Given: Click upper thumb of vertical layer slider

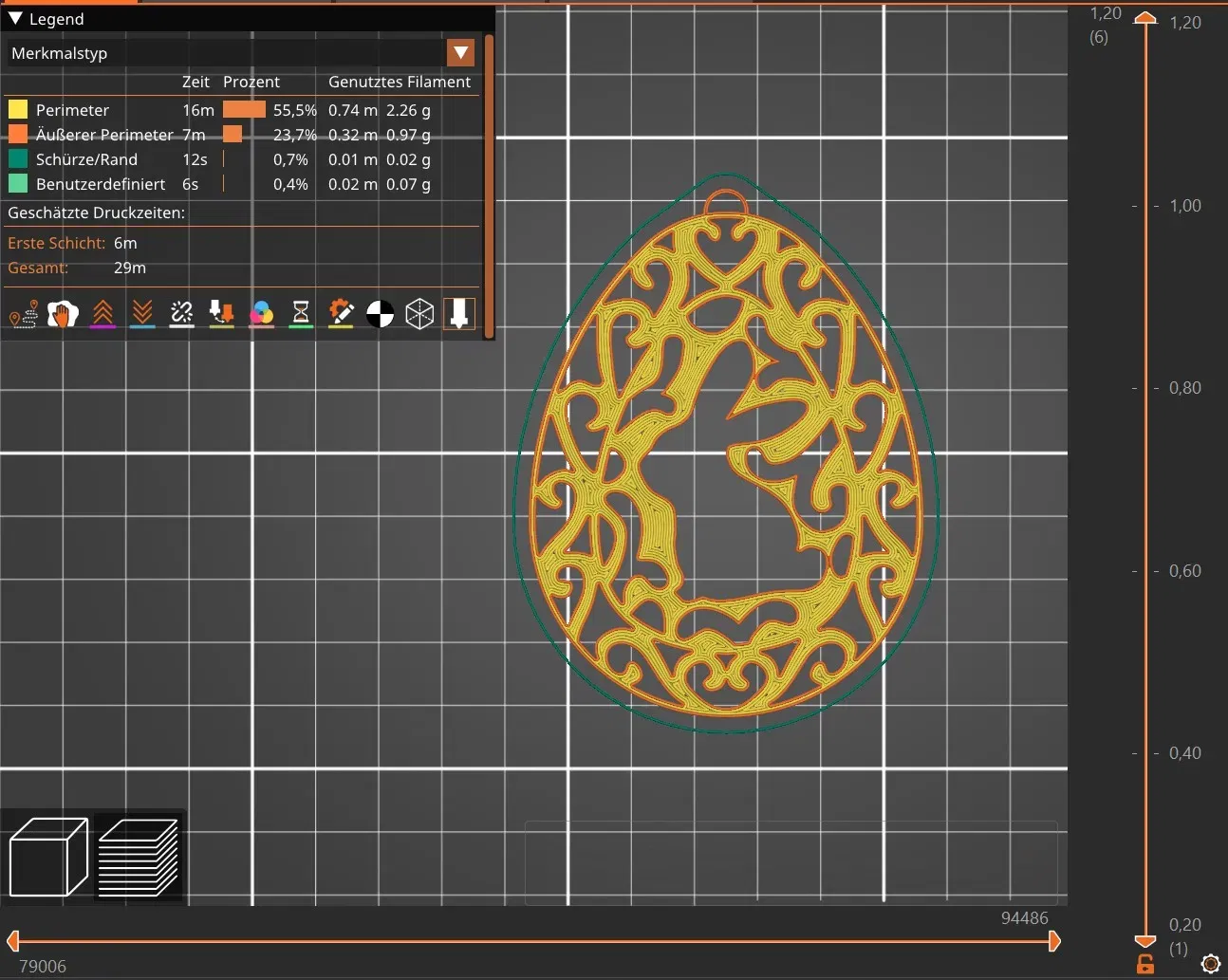Looking at the screenshot, I should [1145, 18].
